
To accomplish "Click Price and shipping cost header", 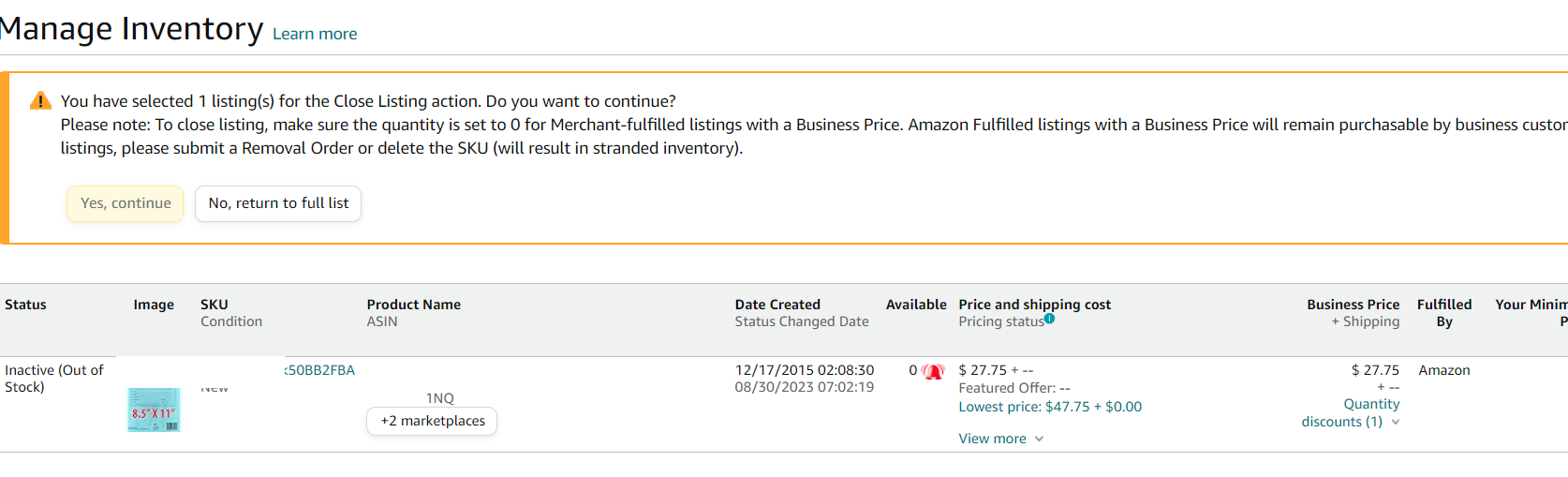I will tap(1035, 305).
